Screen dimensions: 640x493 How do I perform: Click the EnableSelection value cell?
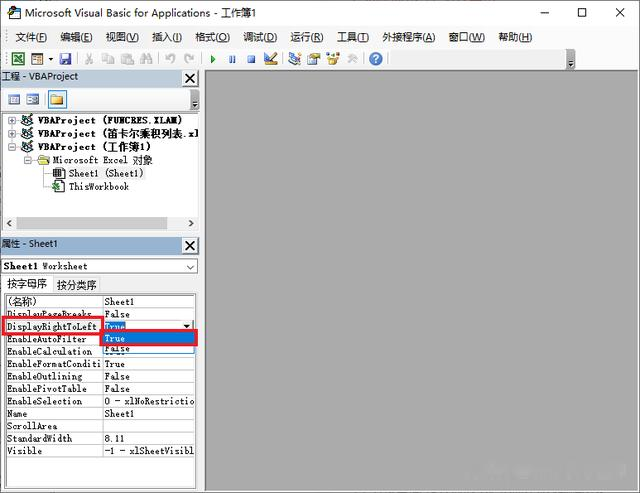[x=149, y=401]
